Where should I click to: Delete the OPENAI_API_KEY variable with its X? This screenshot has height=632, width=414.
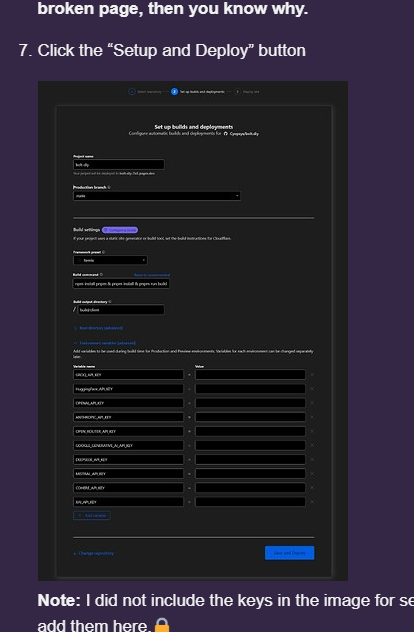(312, 403)
